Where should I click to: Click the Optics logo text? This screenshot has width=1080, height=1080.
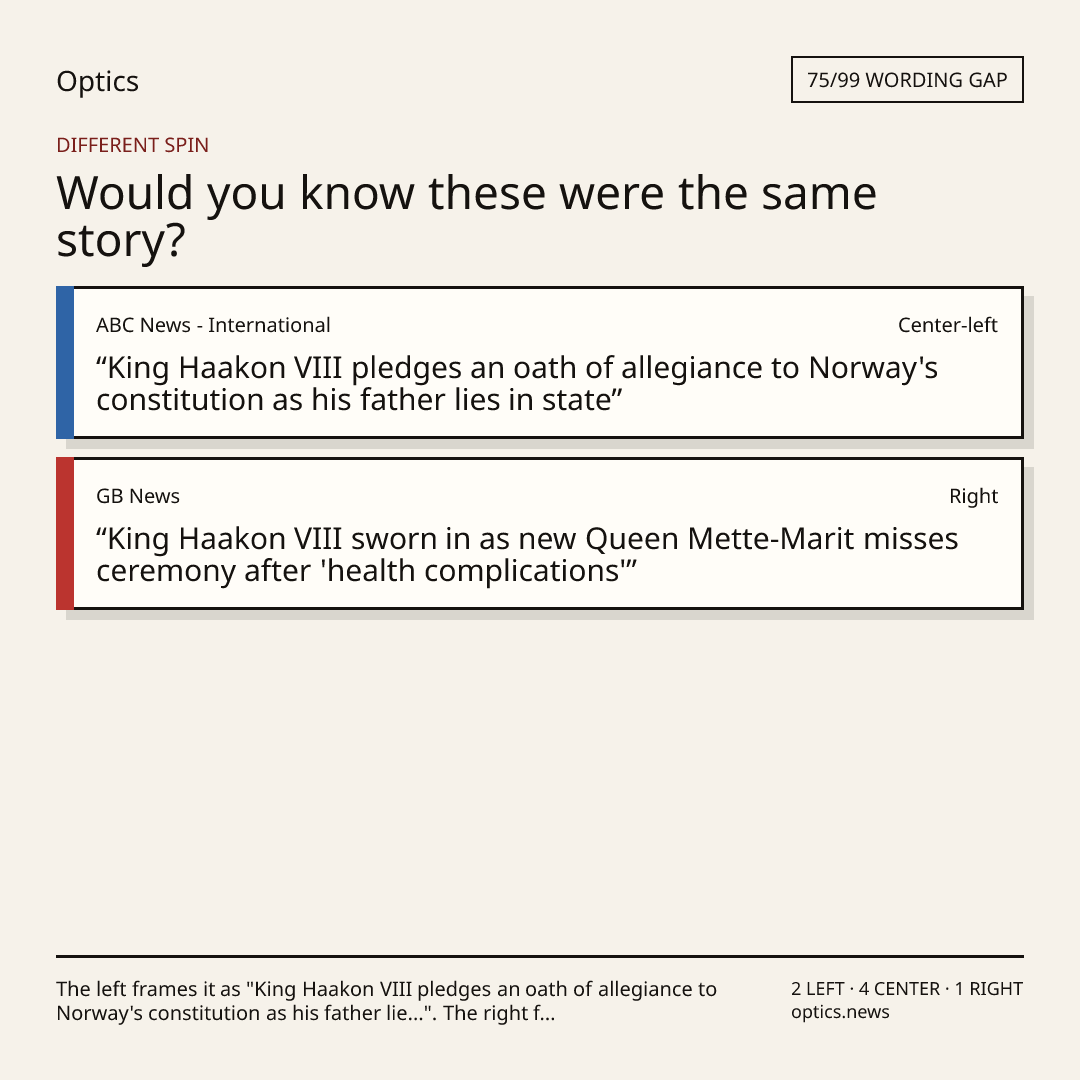tap(97, 81)
